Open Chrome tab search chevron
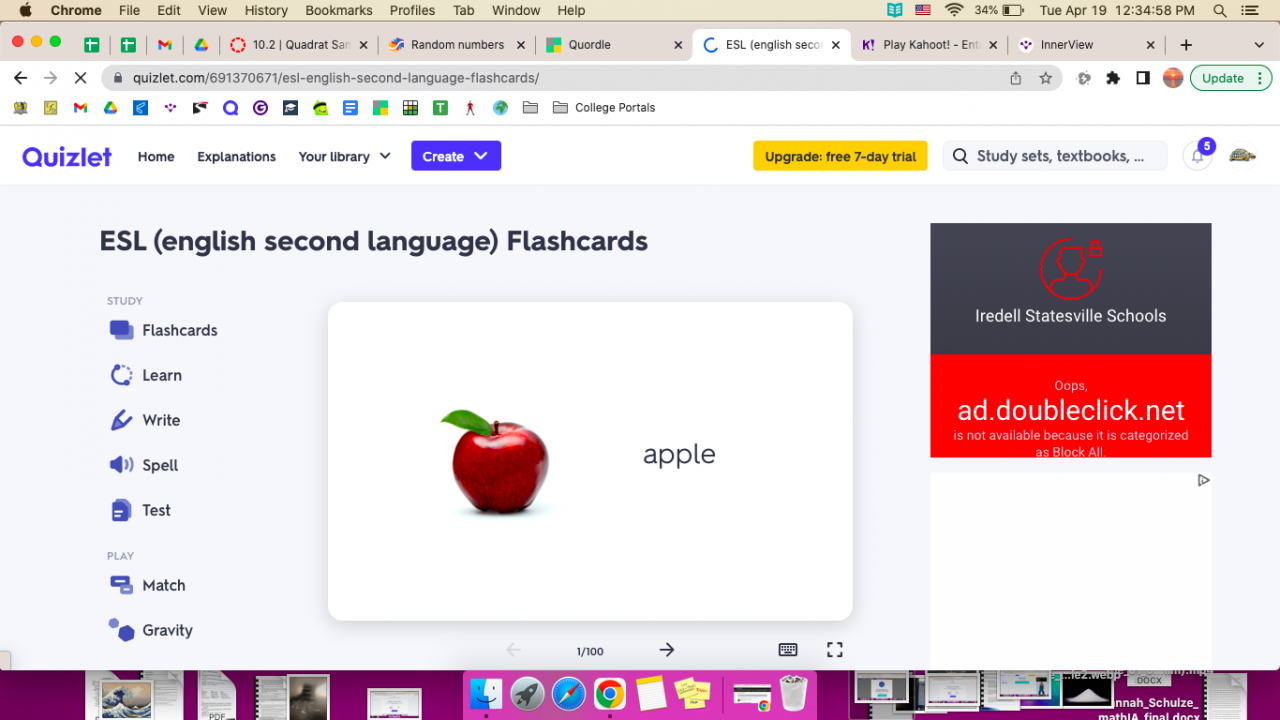Viewport: 1280px width, 720px height. click(x=1259, y=45)
